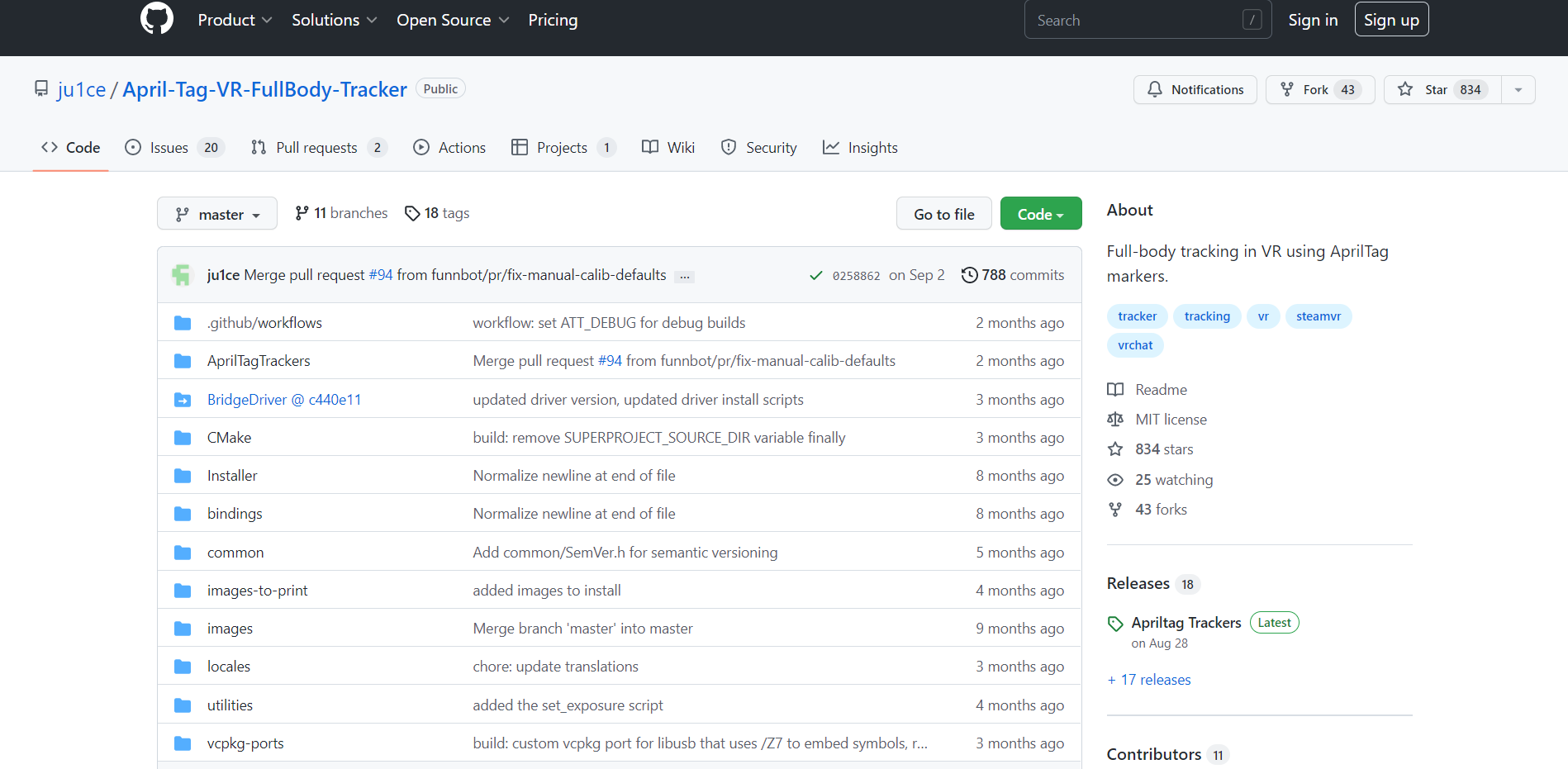Click the GitHub logo icon

(x=157, y=18)
